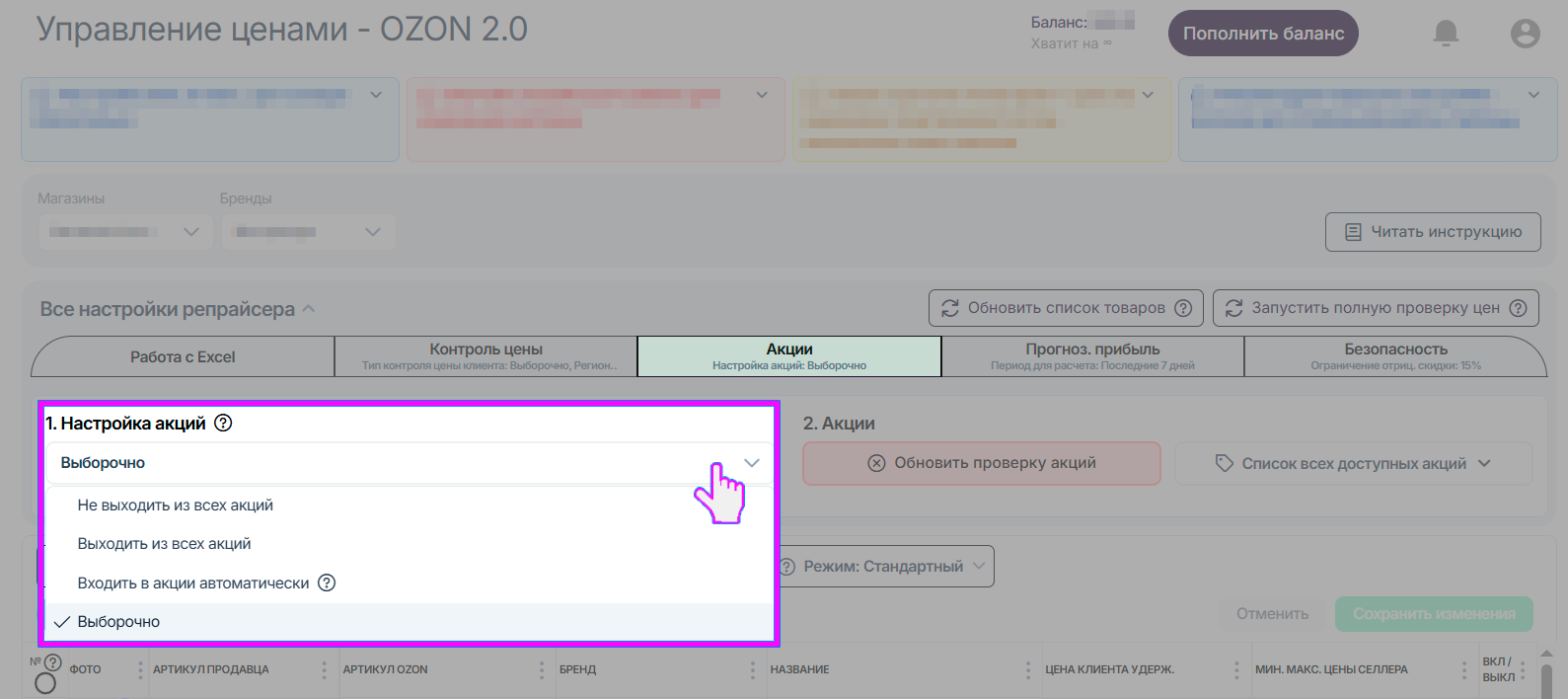Click Читать инструкцию button

coord(1433,232)
